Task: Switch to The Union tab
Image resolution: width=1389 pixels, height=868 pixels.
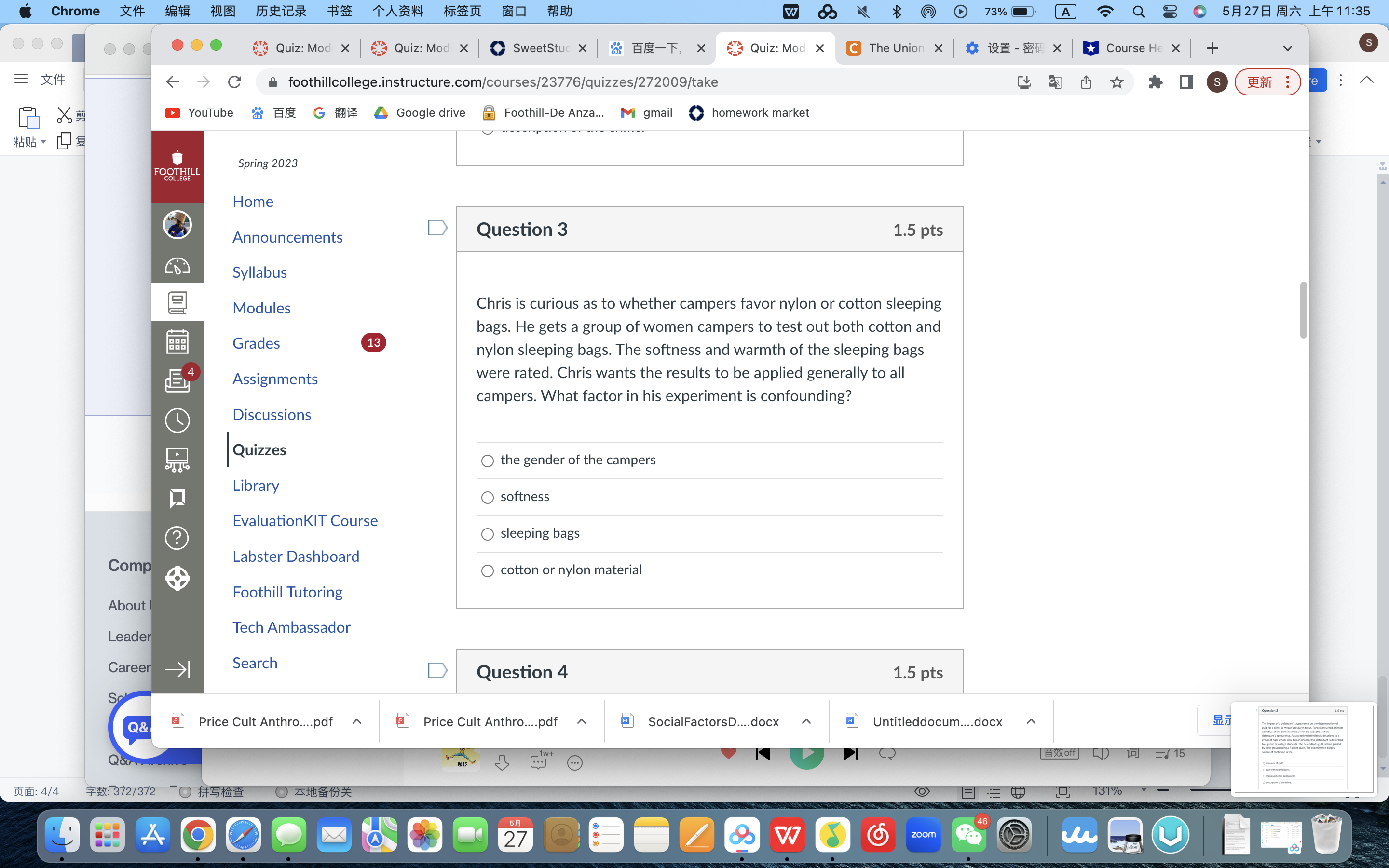Action: point(894,48)
